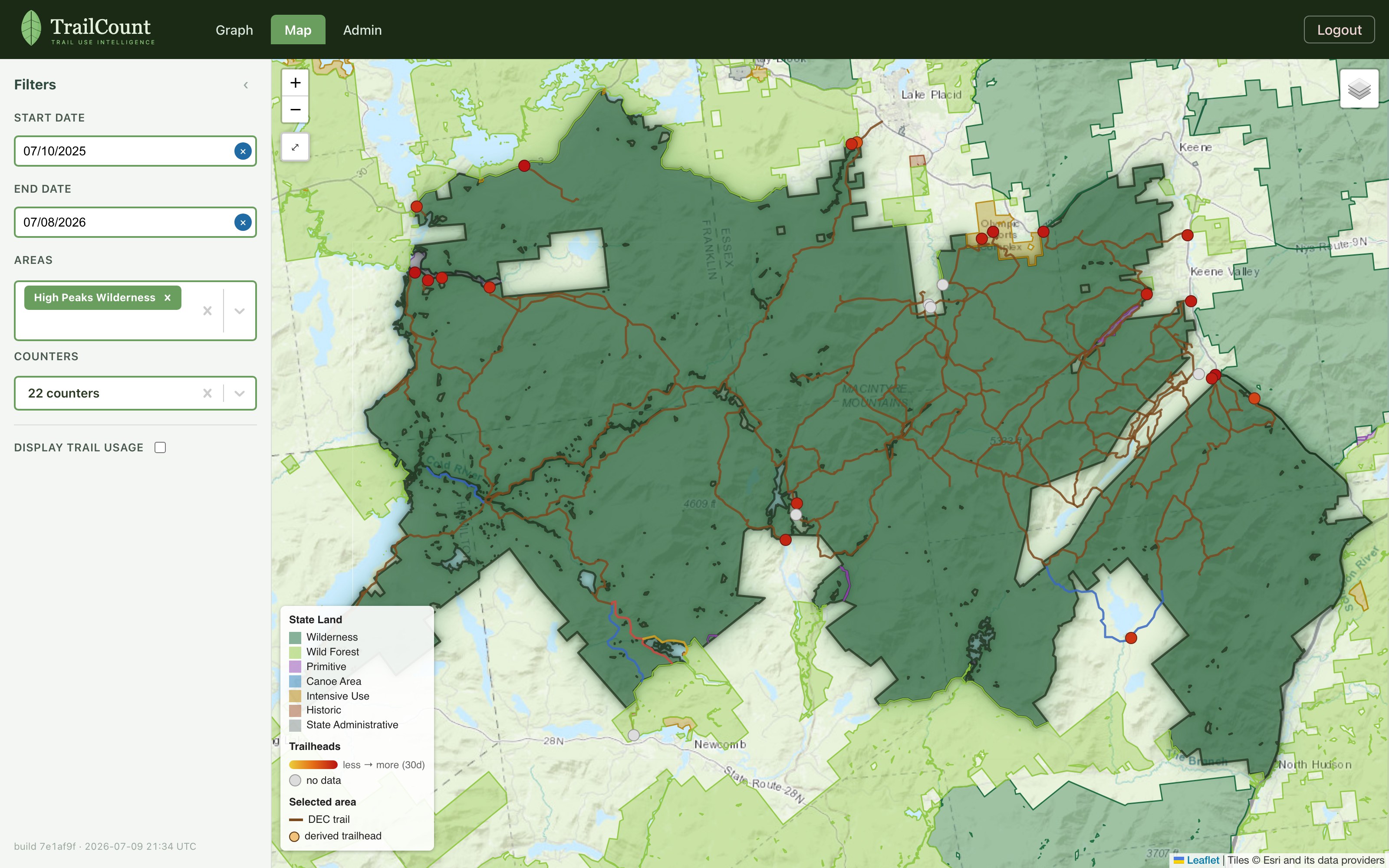Click the Wild Forest legend swatch
Image resolution: width=1389 pixels, height=868 pixels.
click(x=295, y=652)
